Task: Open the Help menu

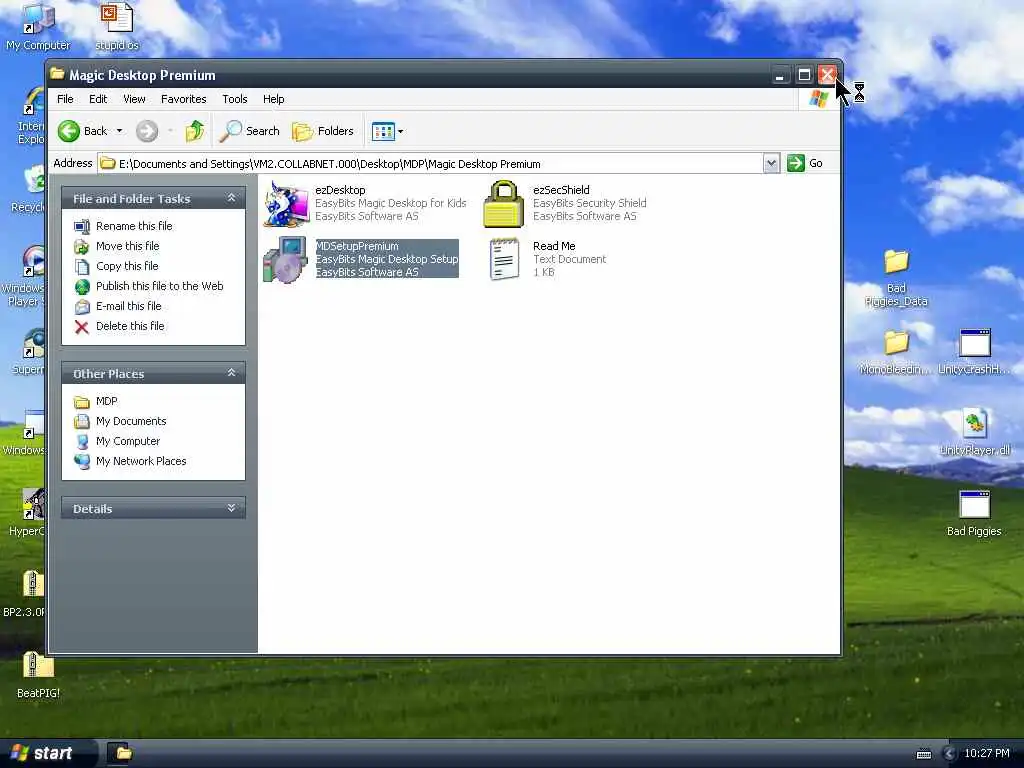Action: pyautogui.click(x=274, y=99)
